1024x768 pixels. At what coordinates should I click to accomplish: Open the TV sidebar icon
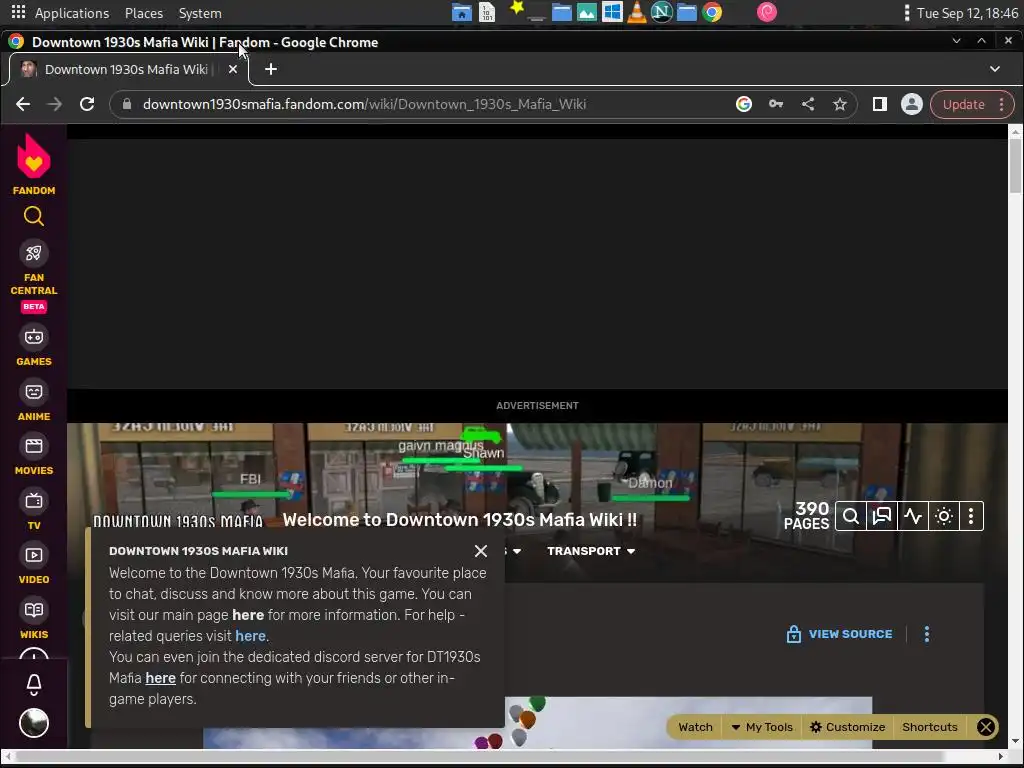[x=34, y=501]
